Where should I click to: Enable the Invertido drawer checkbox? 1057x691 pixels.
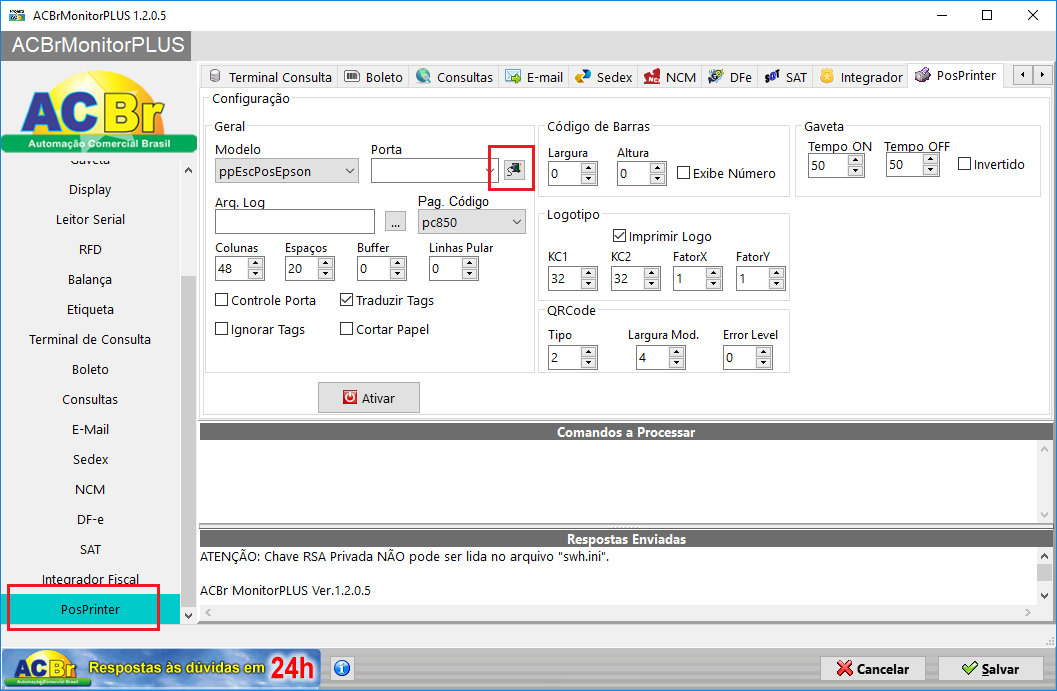991,164
